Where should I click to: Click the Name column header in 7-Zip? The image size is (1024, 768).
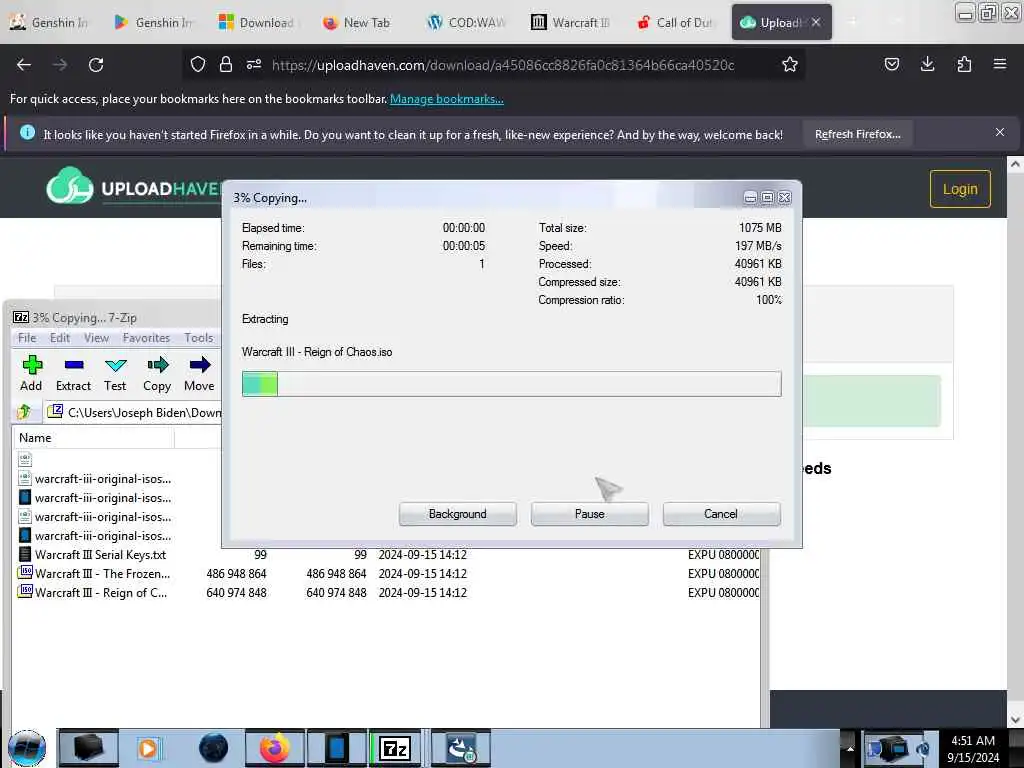click(93, 438)
